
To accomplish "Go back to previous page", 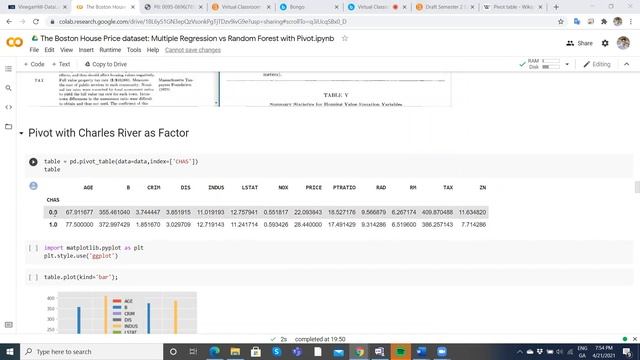I will pos(9,22).
